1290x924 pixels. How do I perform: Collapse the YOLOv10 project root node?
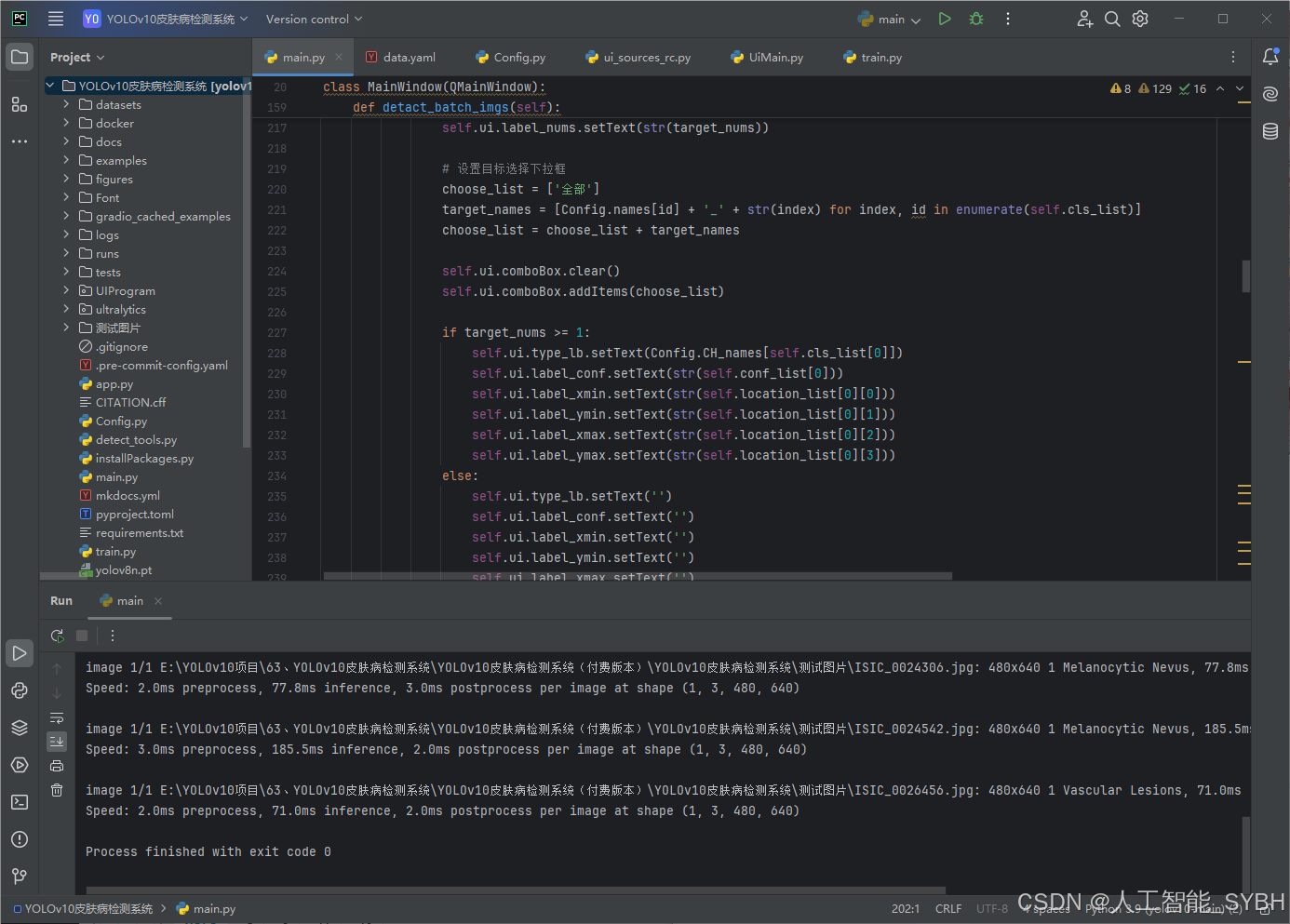click(50, 86)
